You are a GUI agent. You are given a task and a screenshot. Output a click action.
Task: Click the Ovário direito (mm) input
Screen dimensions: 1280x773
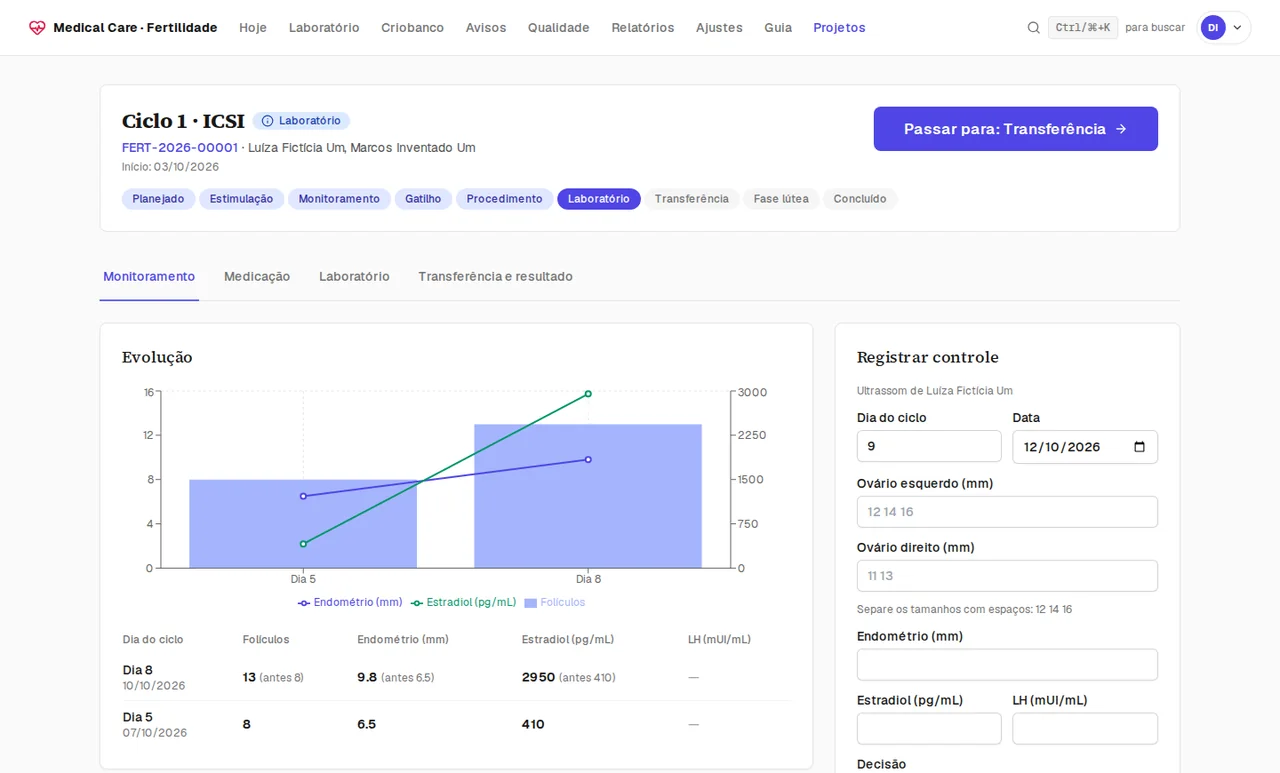click(x=1007, y=576)
